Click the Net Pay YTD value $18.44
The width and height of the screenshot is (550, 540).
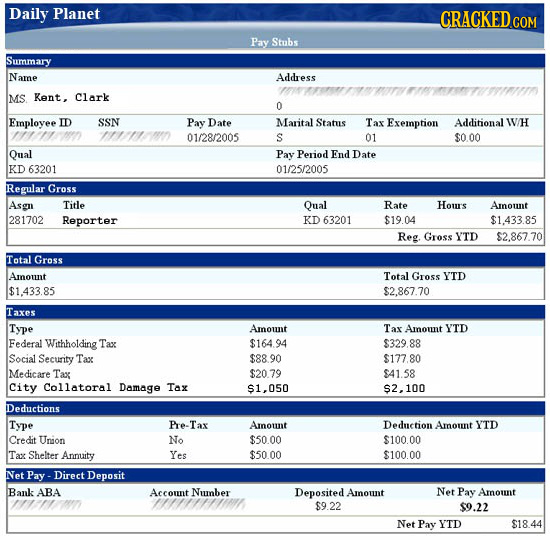coord(526,524)
